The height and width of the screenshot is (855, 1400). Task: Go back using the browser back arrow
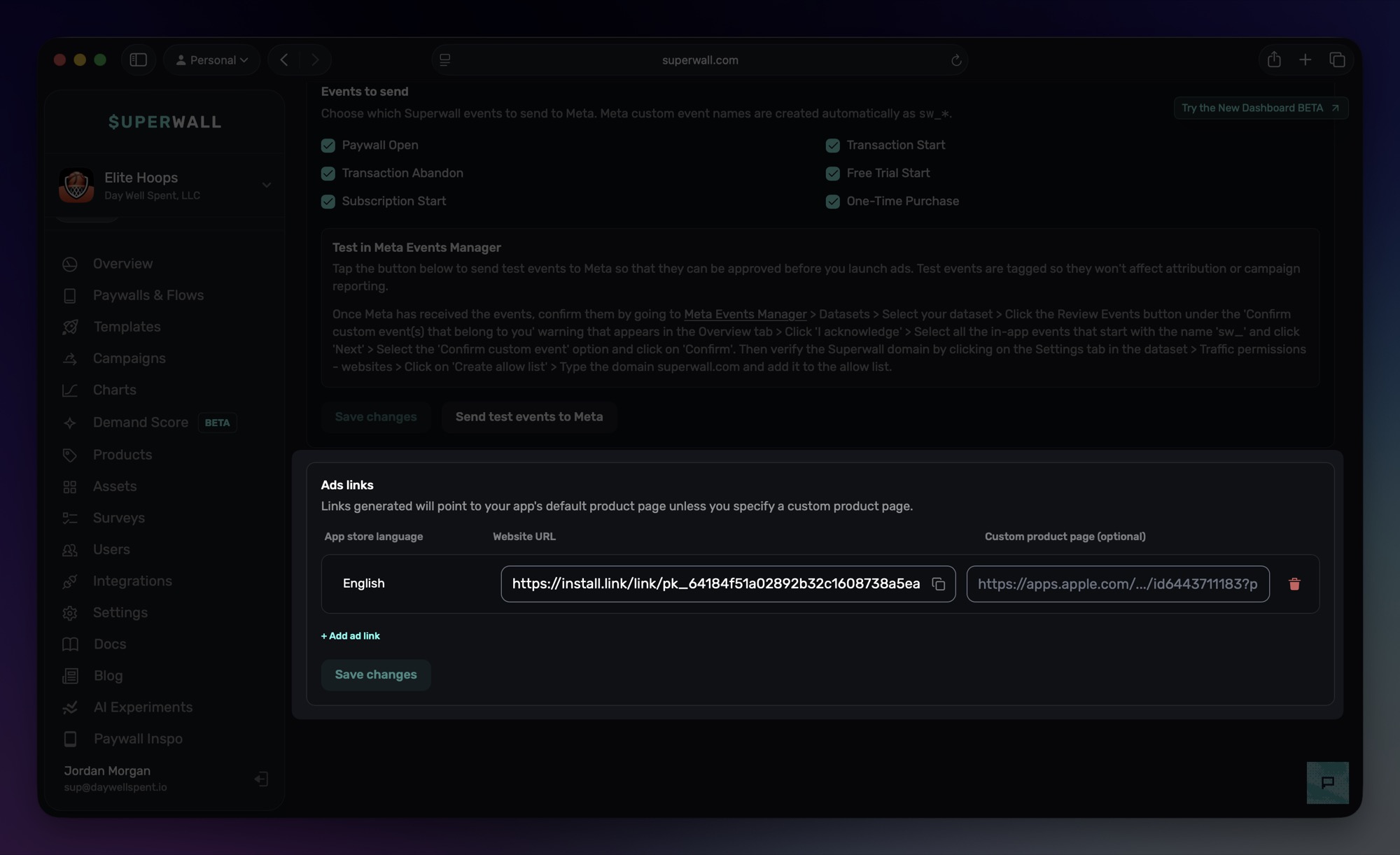[284, 60]
